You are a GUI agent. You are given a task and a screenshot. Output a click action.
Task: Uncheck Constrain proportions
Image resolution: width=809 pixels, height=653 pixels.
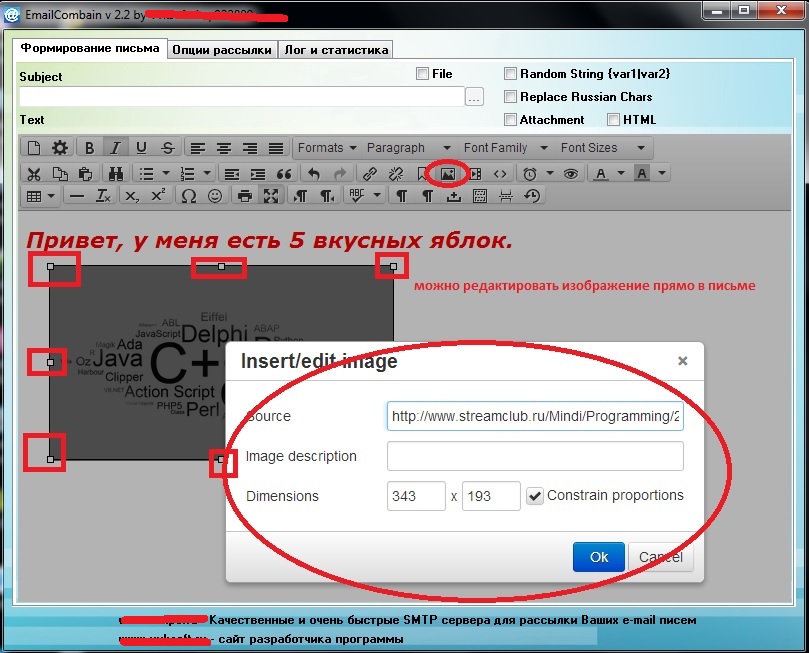pyautogui.click(x=535, y=496)
